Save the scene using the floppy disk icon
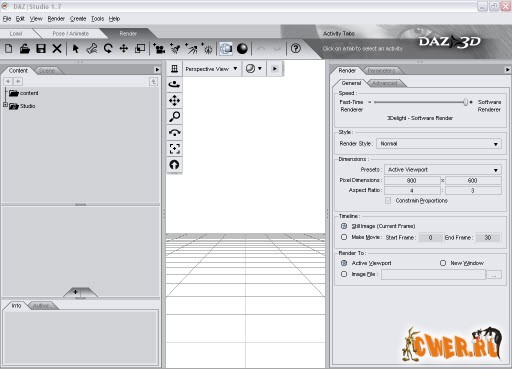This screenshot has height=369, width=512. [x=41, y=49]
